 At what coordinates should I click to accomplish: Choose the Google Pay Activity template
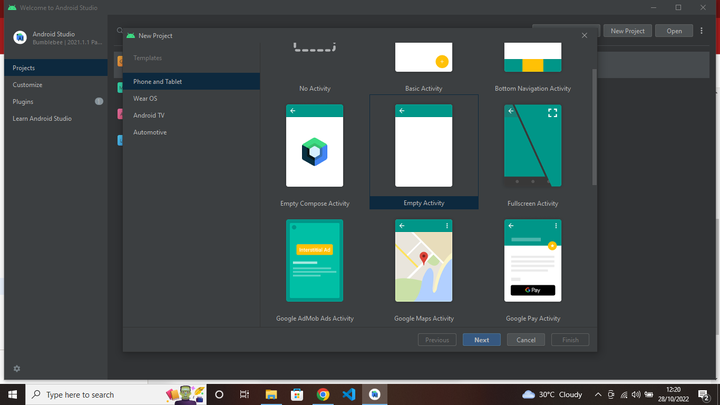[x=532, y=260]
